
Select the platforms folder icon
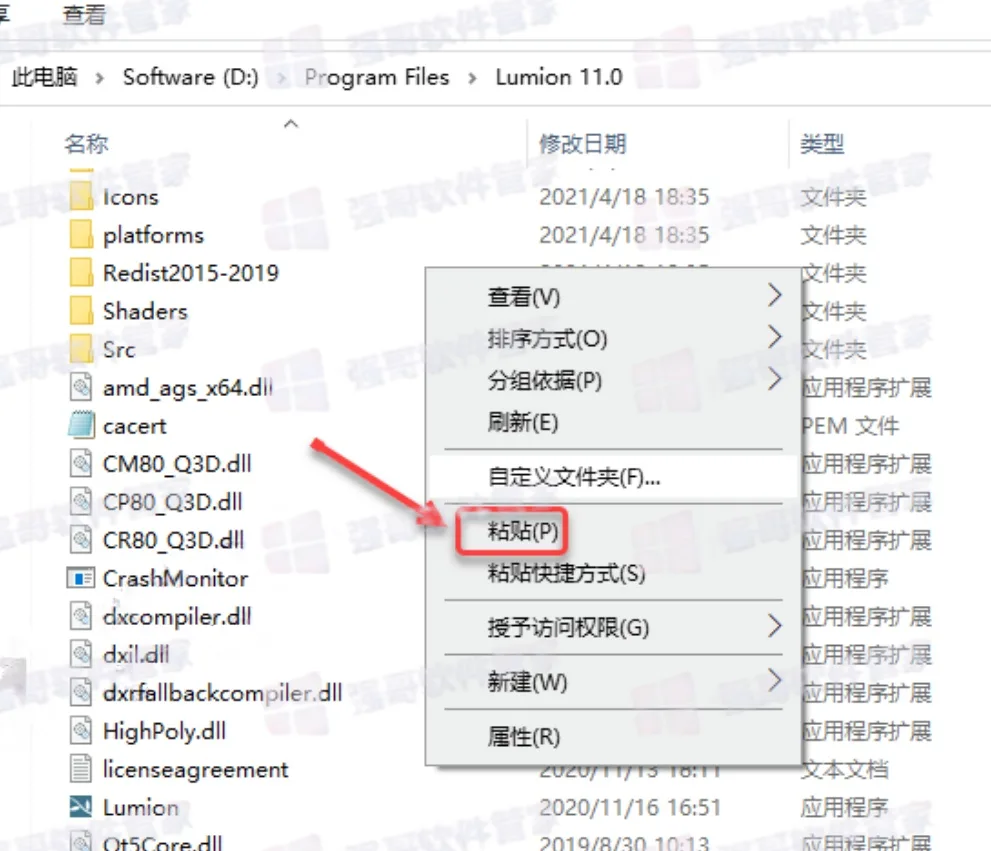coord(81,235)
